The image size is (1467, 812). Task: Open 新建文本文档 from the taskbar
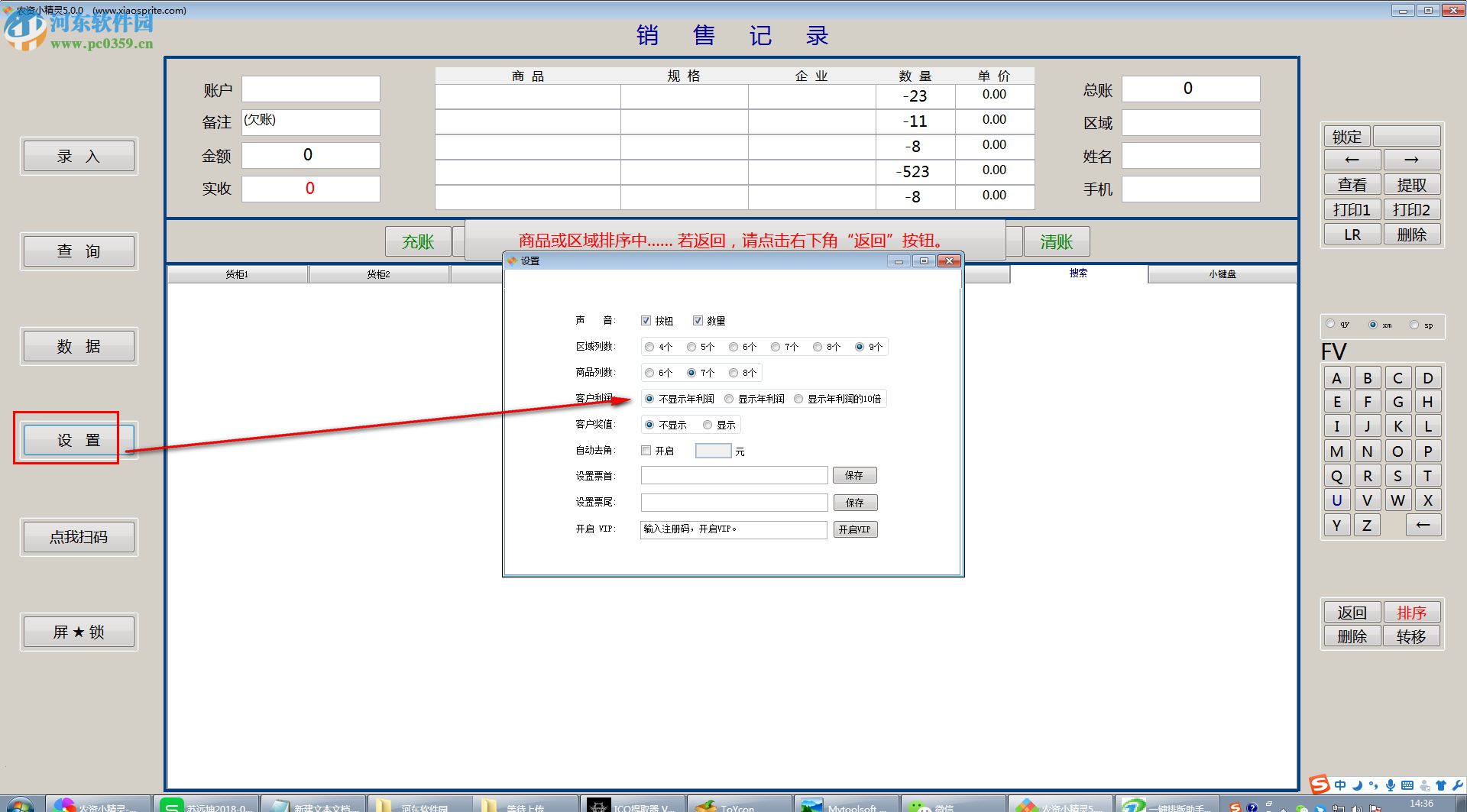(x=312, y=805)
